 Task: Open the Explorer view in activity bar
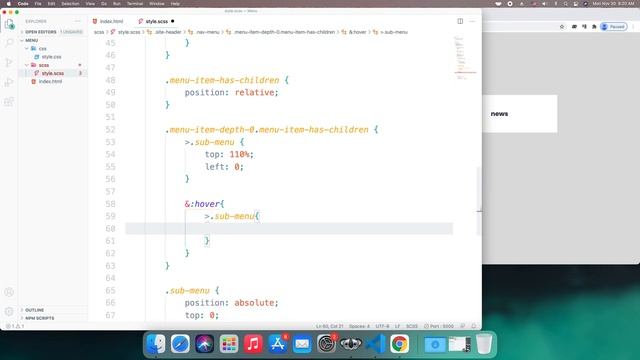(x=9, y=24)
